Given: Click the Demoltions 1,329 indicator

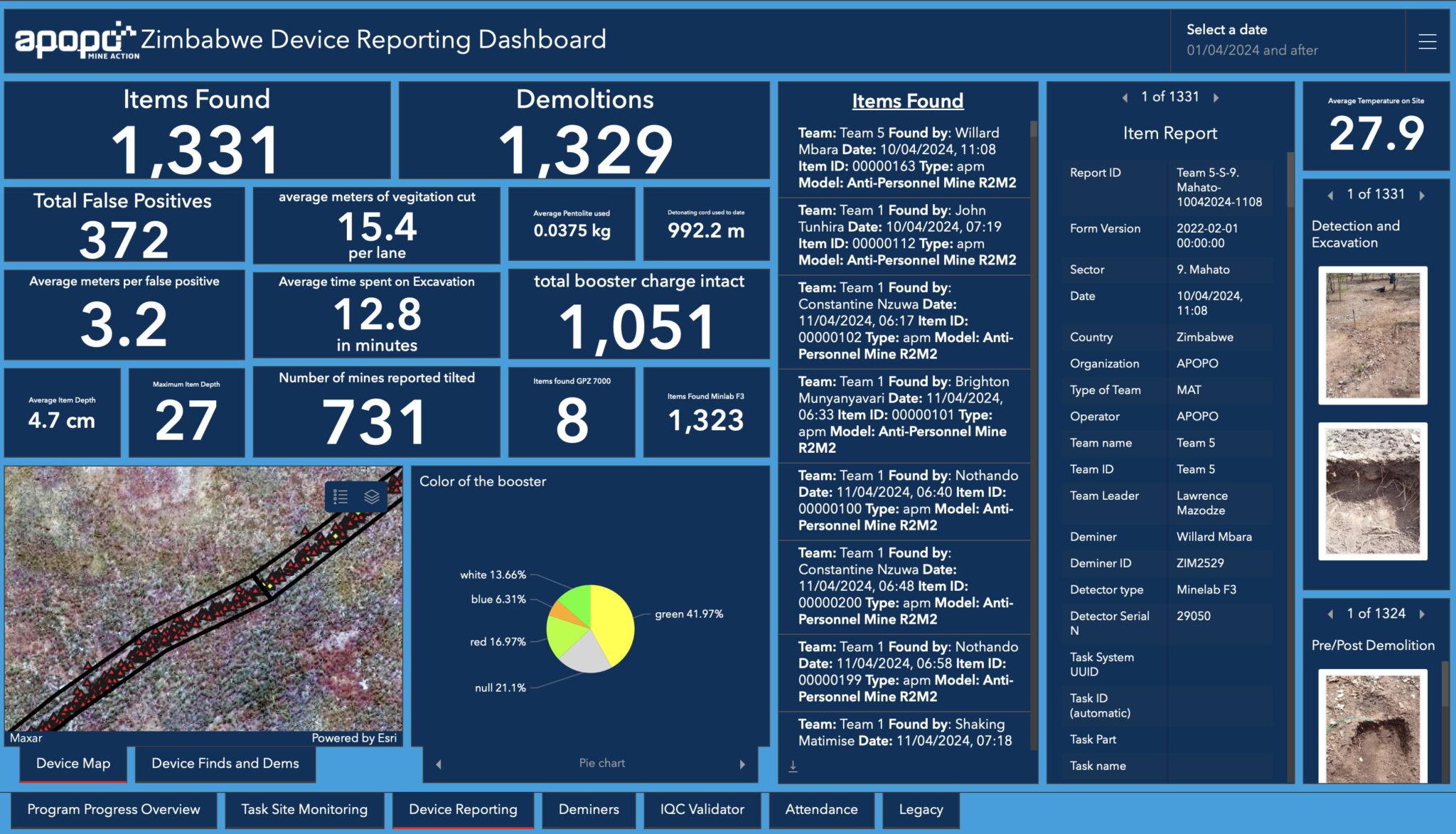Looking at the screenshot, I should [584, 131].
